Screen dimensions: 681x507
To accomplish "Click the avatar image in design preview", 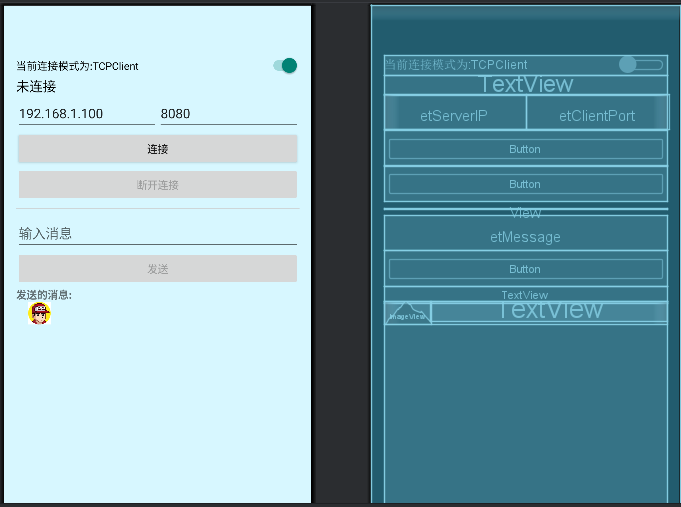I will click(x=40, y=313).
